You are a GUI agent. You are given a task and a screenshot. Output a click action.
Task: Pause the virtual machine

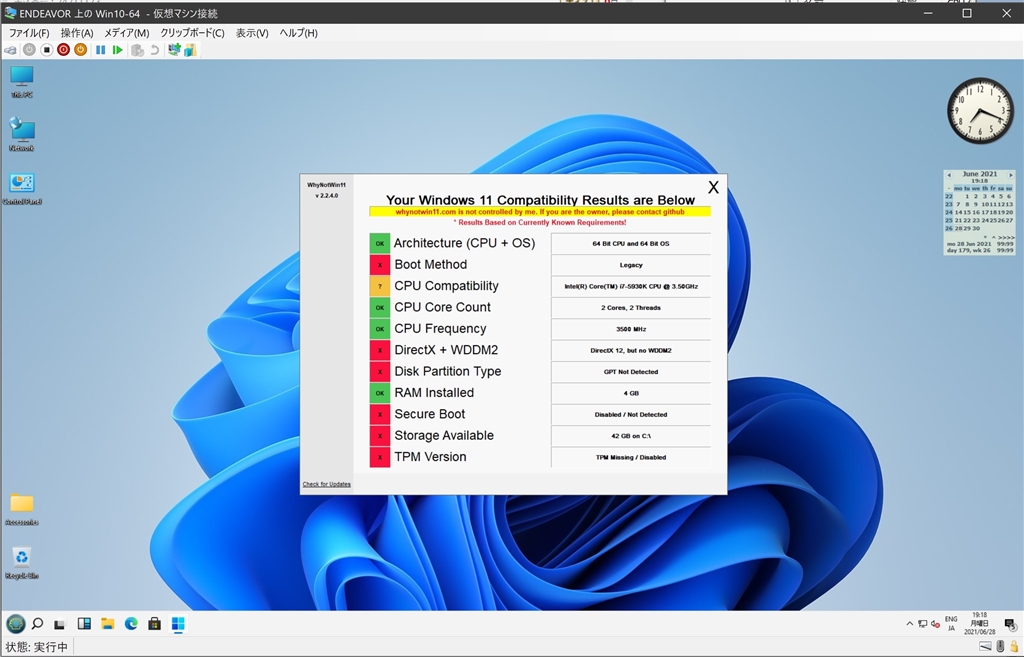pos(101,50)
